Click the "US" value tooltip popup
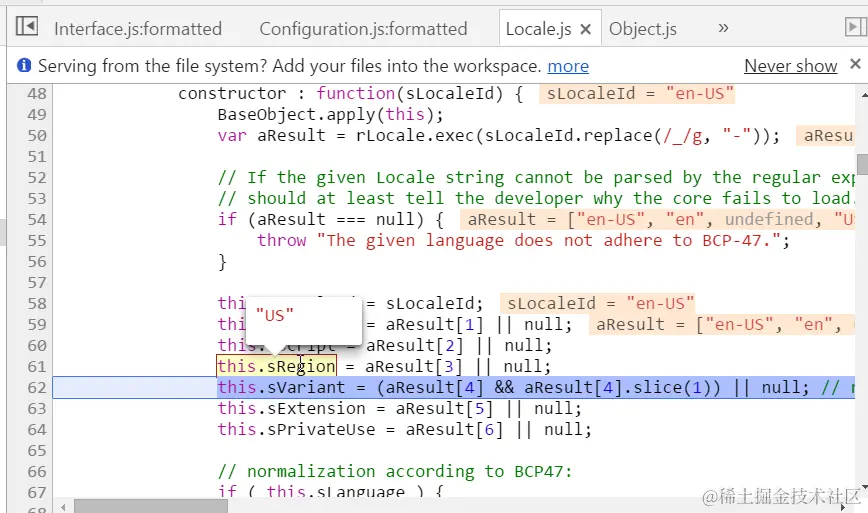This screenshot has width=868, height=513. (303, 321)
